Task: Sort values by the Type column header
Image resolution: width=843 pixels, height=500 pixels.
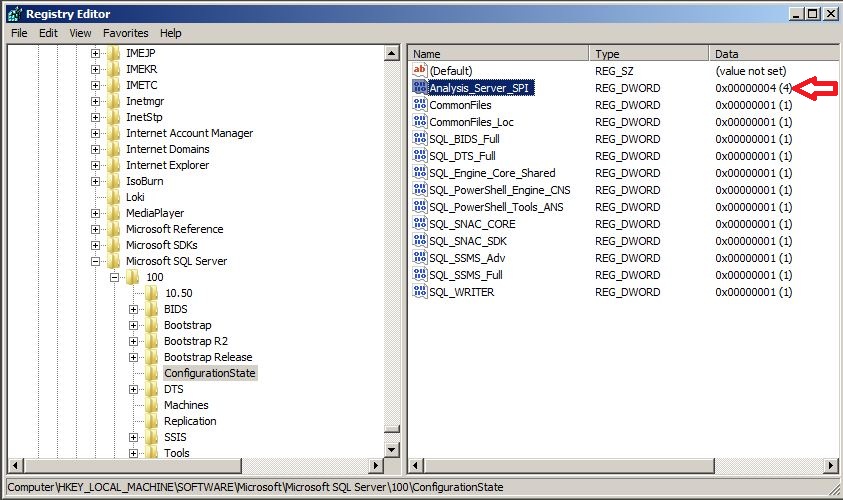Action: pyautogui.click(x=649, y=54)
